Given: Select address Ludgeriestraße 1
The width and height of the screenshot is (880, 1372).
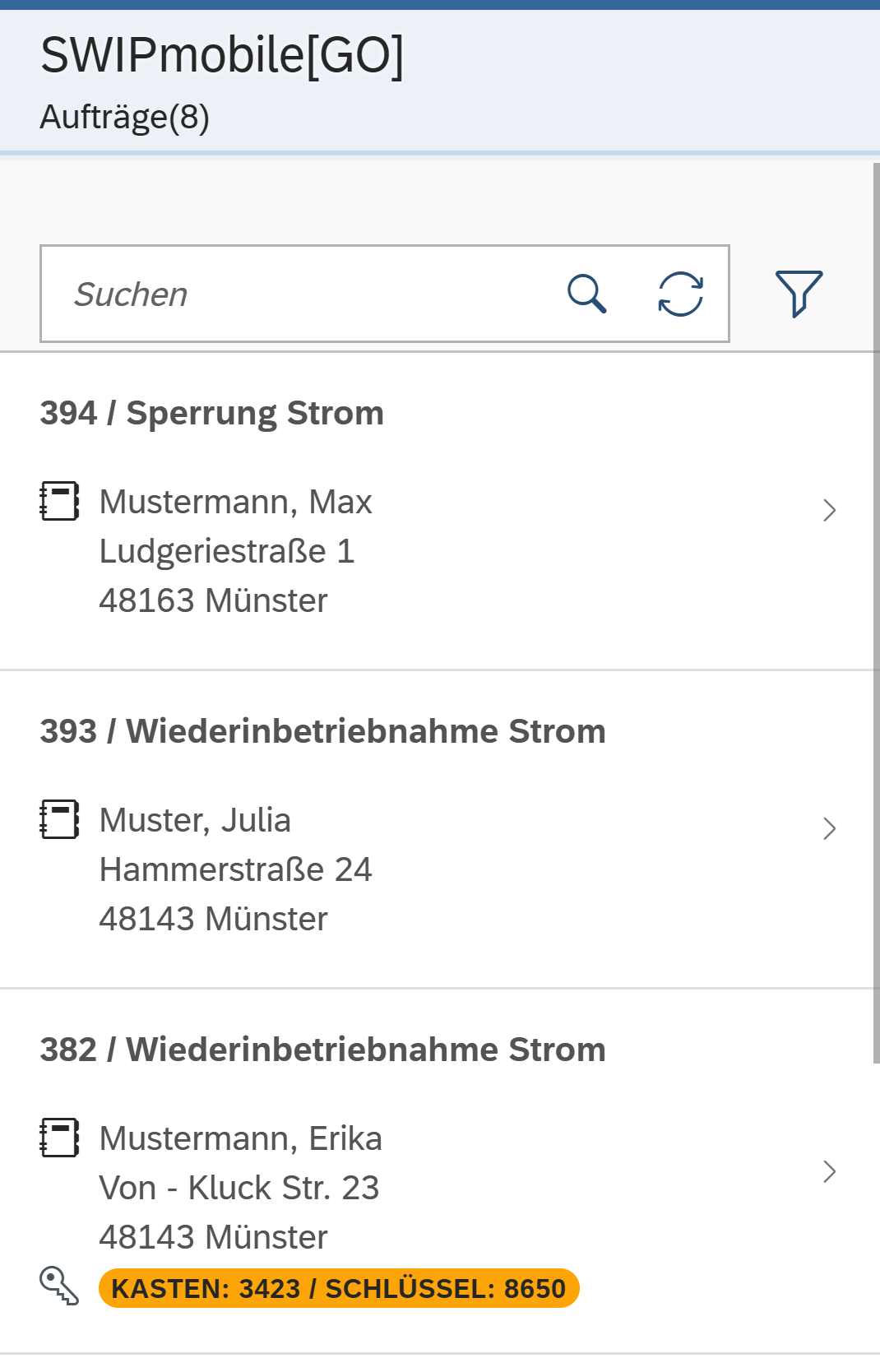Looking at the screenshot, I should point(227,551).
